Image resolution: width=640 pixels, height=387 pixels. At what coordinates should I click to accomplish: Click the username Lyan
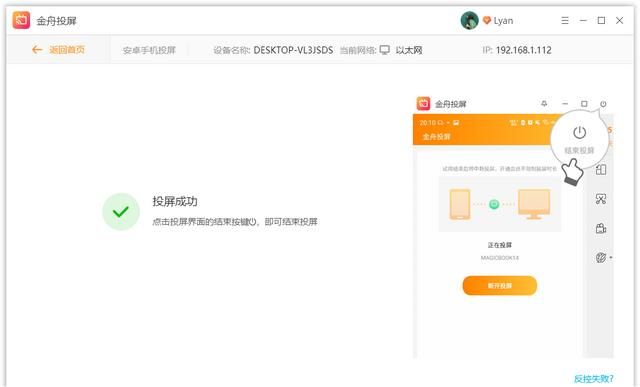click(503, 21)
